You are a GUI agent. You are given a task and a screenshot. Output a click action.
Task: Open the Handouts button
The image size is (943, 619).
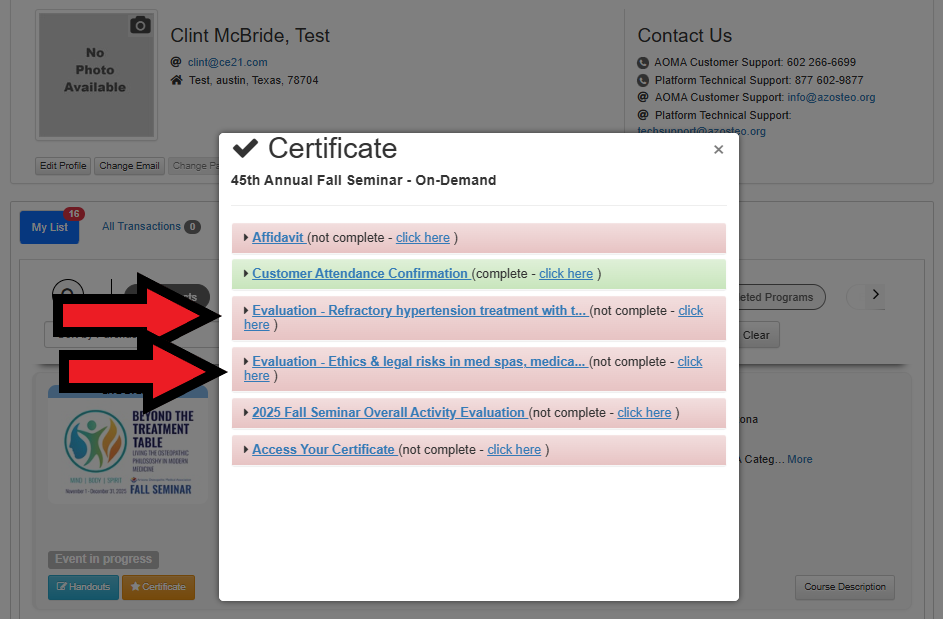pyautogui.click(x=83, y=587)
